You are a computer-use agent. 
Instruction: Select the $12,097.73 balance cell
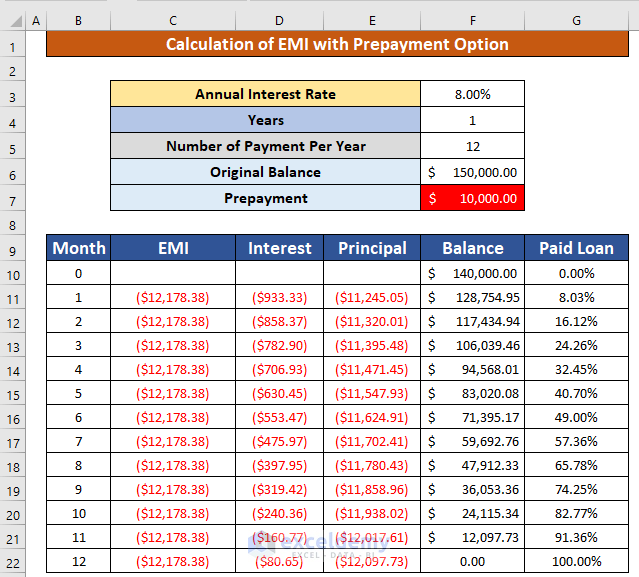[x=472, y=537]
